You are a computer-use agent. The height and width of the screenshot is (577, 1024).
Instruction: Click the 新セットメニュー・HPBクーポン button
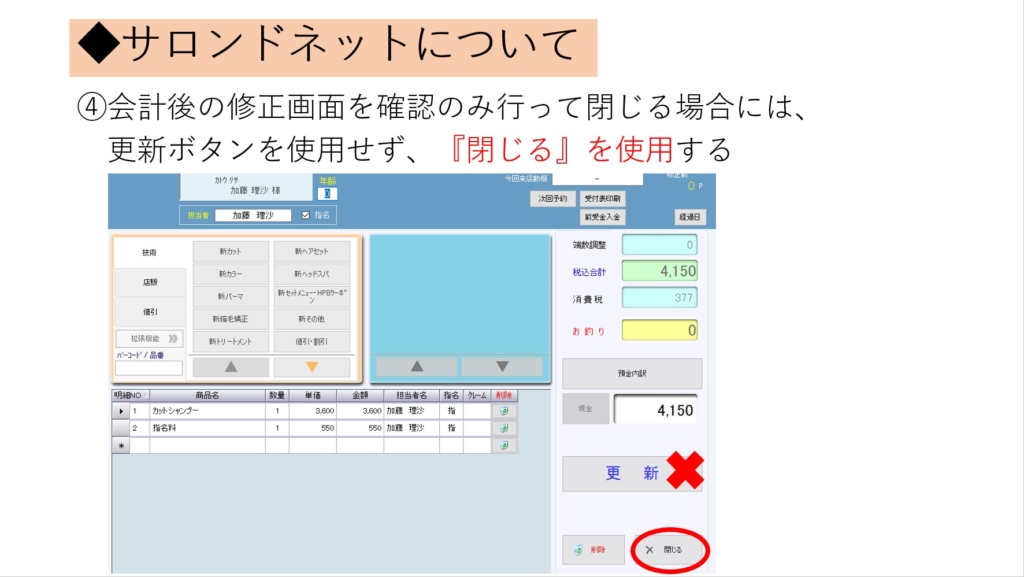click(x=312, y=296)
